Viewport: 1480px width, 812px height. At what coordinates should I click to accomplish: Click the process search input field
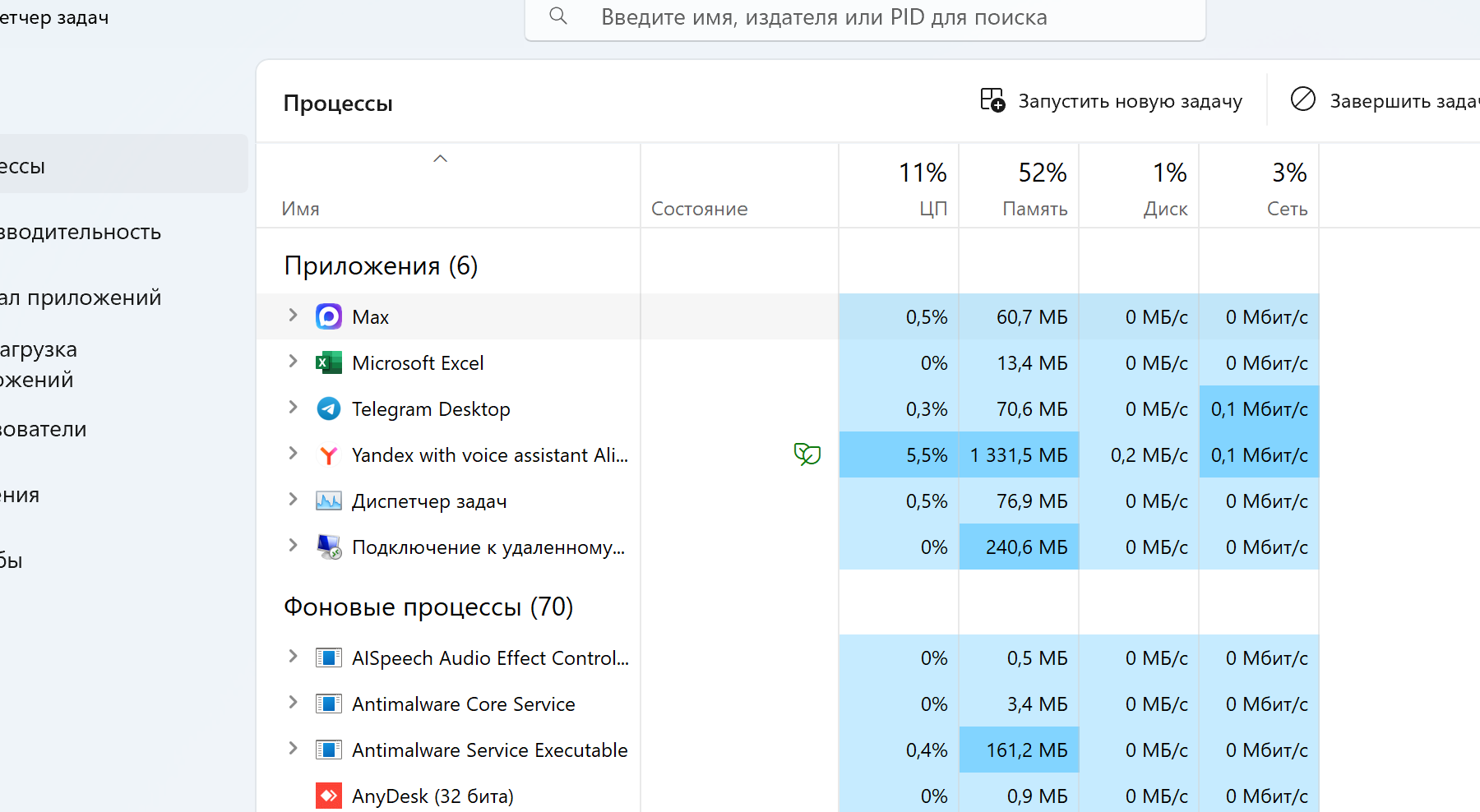click(x=865, y=17)
